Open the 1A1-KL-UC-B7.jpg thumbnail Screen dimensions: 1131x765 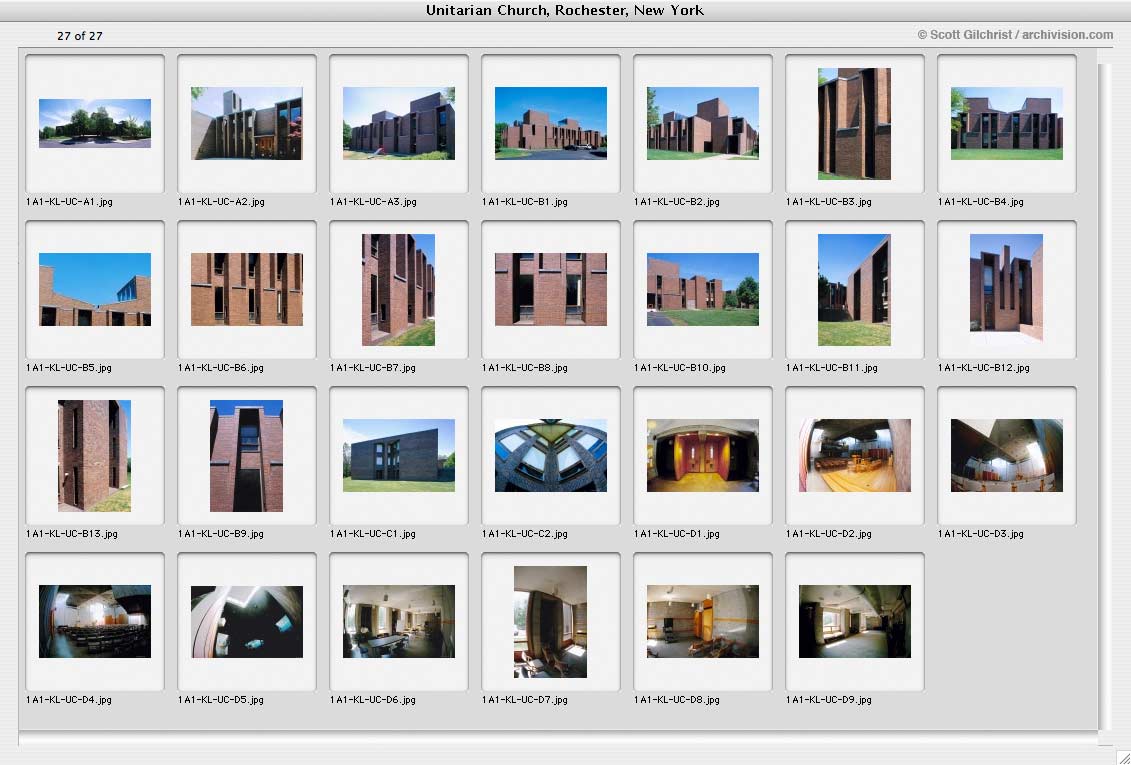click(399, 290)
